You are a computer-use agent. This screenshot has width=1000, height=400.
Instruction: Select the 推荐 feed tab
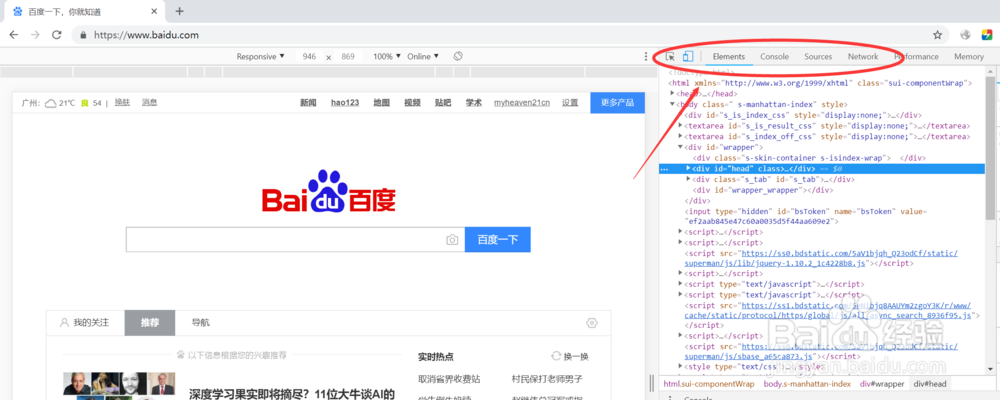pyautogui.click(x=150, y=323)
